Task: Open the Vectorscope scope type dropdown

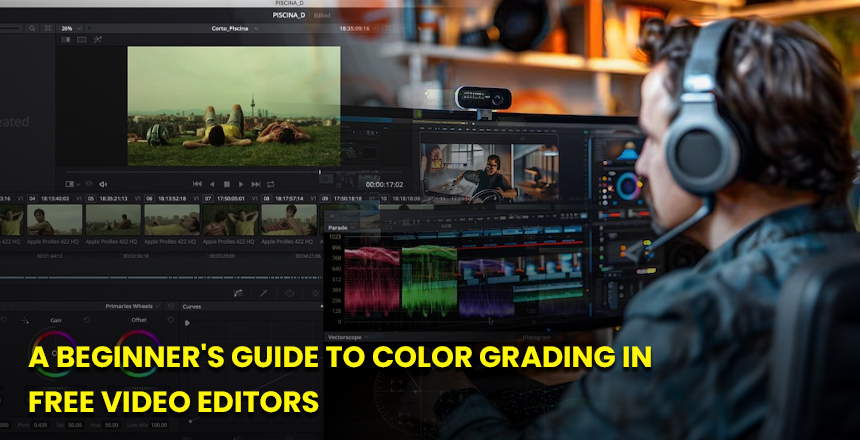Action: pos(348,337)
